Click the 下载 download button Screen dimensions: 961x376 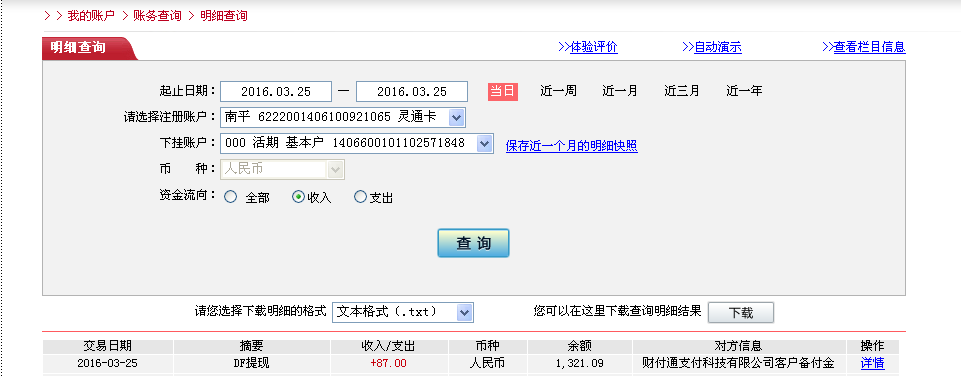pos(741,312)
